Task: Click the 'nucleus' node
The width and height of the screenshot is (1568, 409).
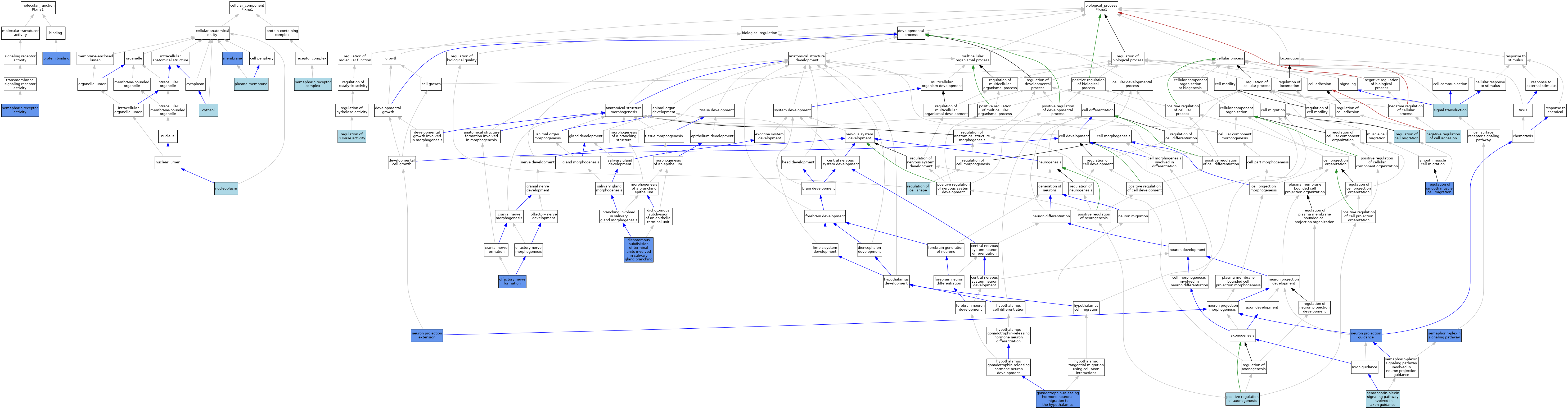Action: pos(168,136)
